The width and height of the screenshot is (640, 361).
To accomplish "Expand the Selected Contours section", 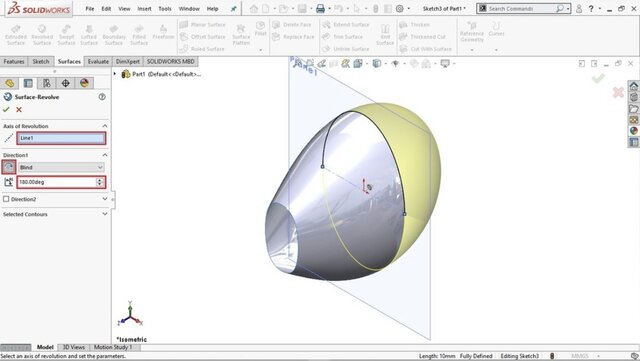I will pyautogui.click(x=105, y=214).
